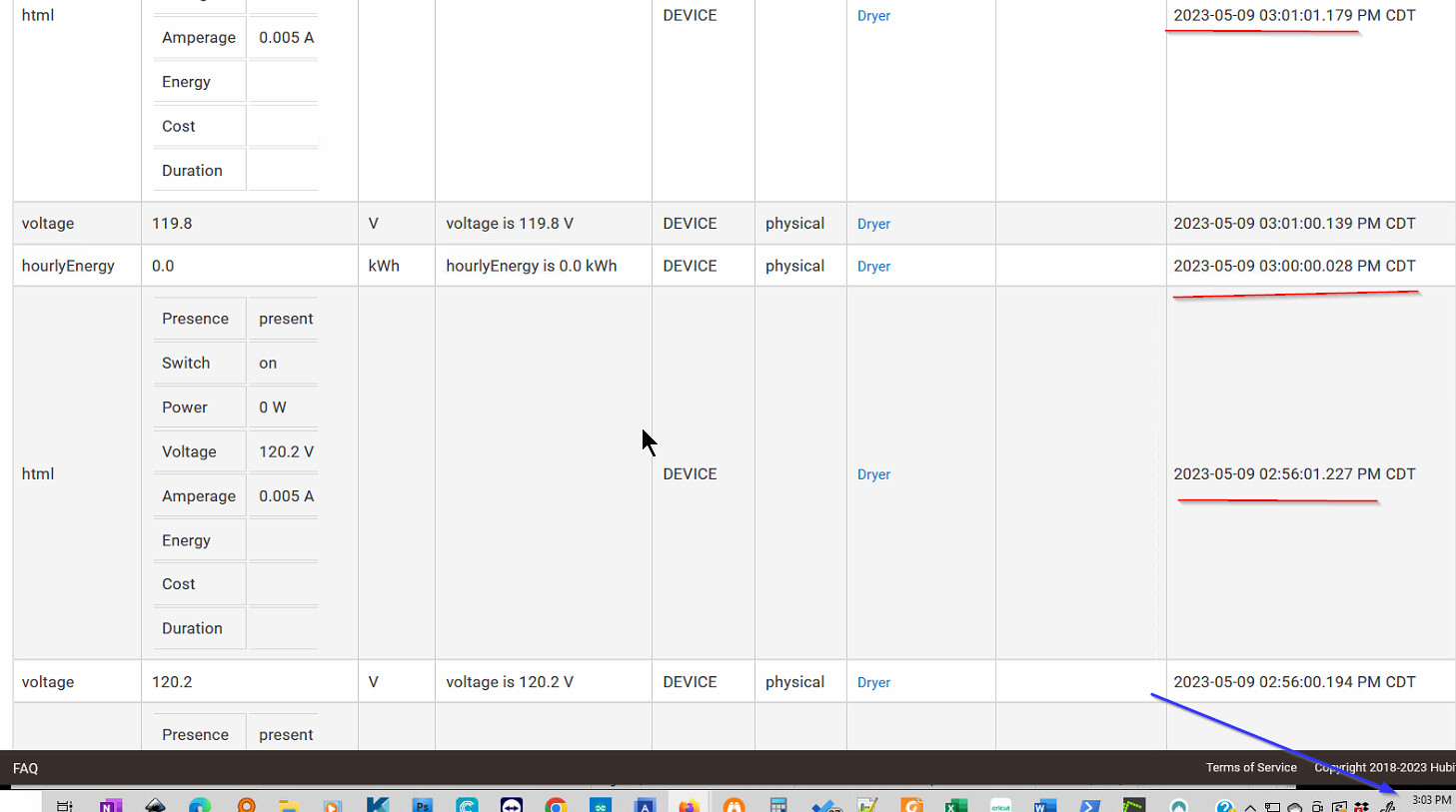This screenshot has height=812, width=1456.
Task: Open the FAQ link in the footer
Action: 25,768
